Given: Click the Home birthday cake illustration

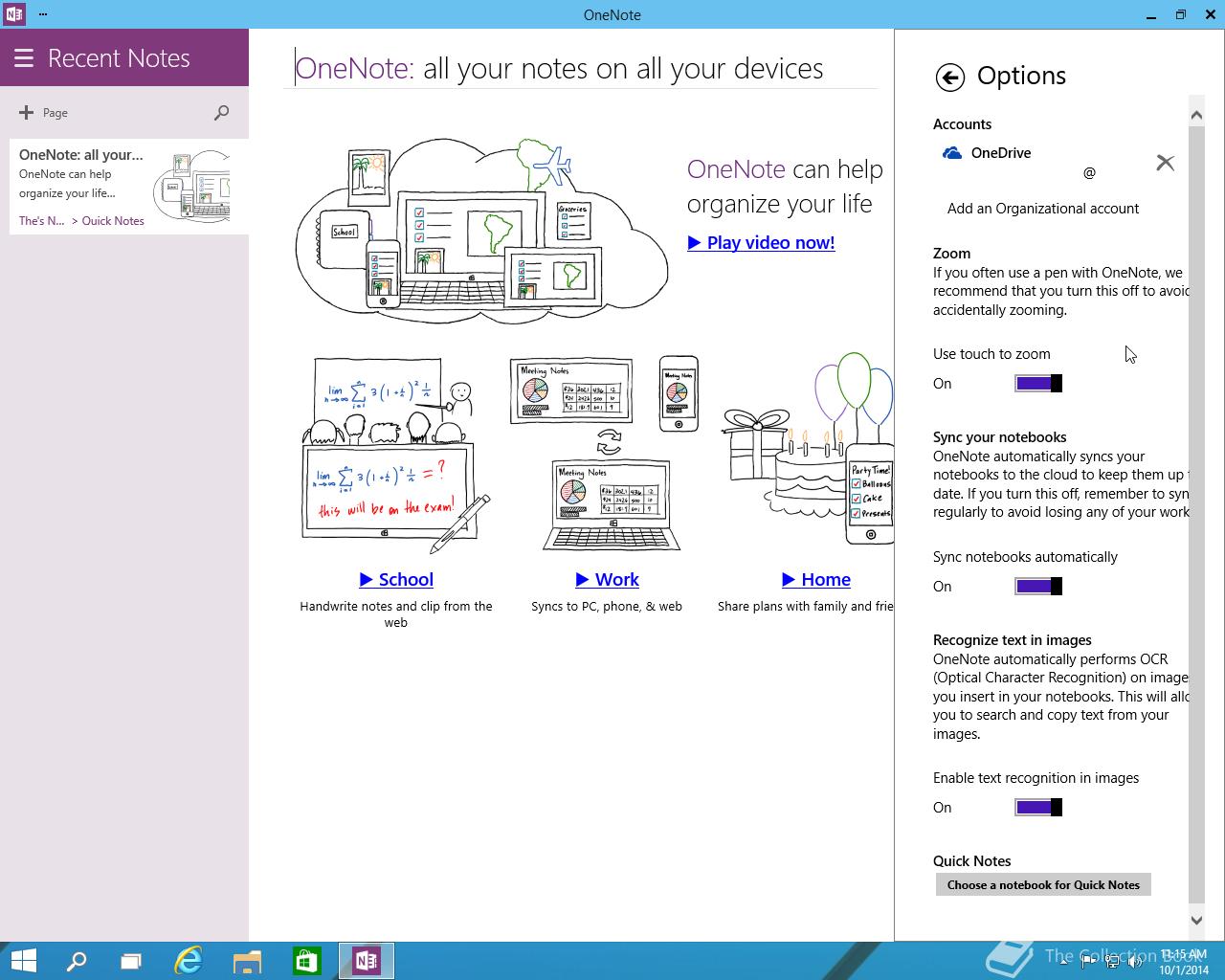Looking at the screenshot, I should click(807, 448).
